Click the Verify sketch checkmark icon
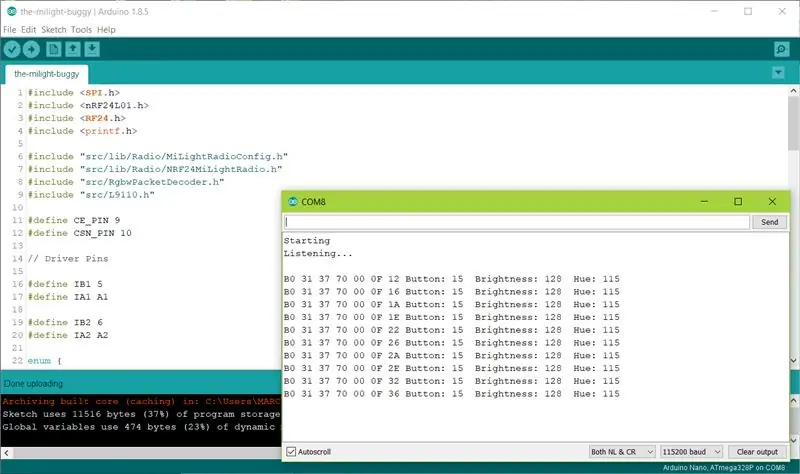The width and height of the screenshot is (800, 474). tap(12, 49)
